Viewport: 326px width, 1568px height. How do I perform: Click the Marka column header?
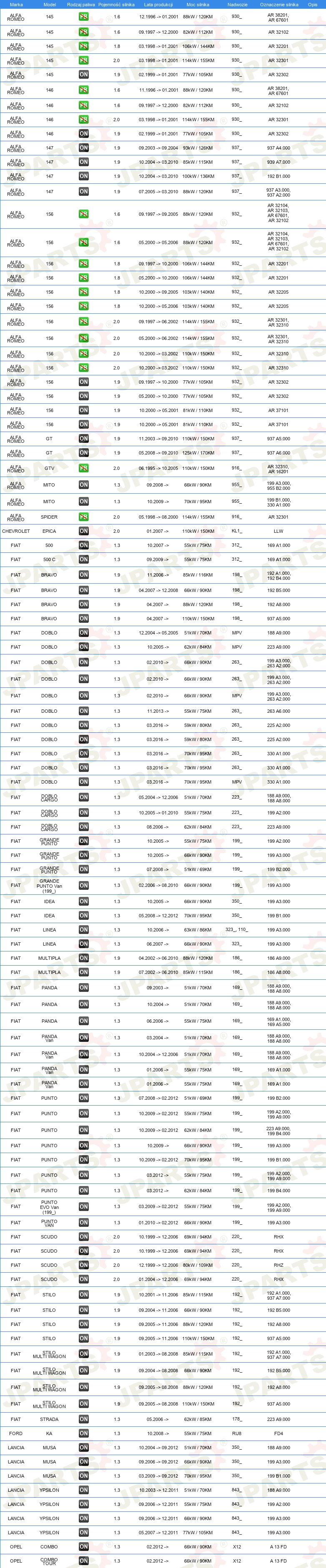[x=16, y=4]
